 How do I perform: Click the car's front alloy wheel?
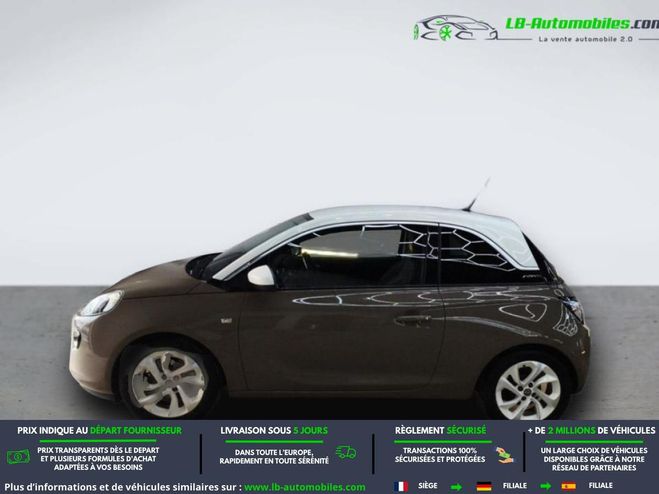point(168,383)
